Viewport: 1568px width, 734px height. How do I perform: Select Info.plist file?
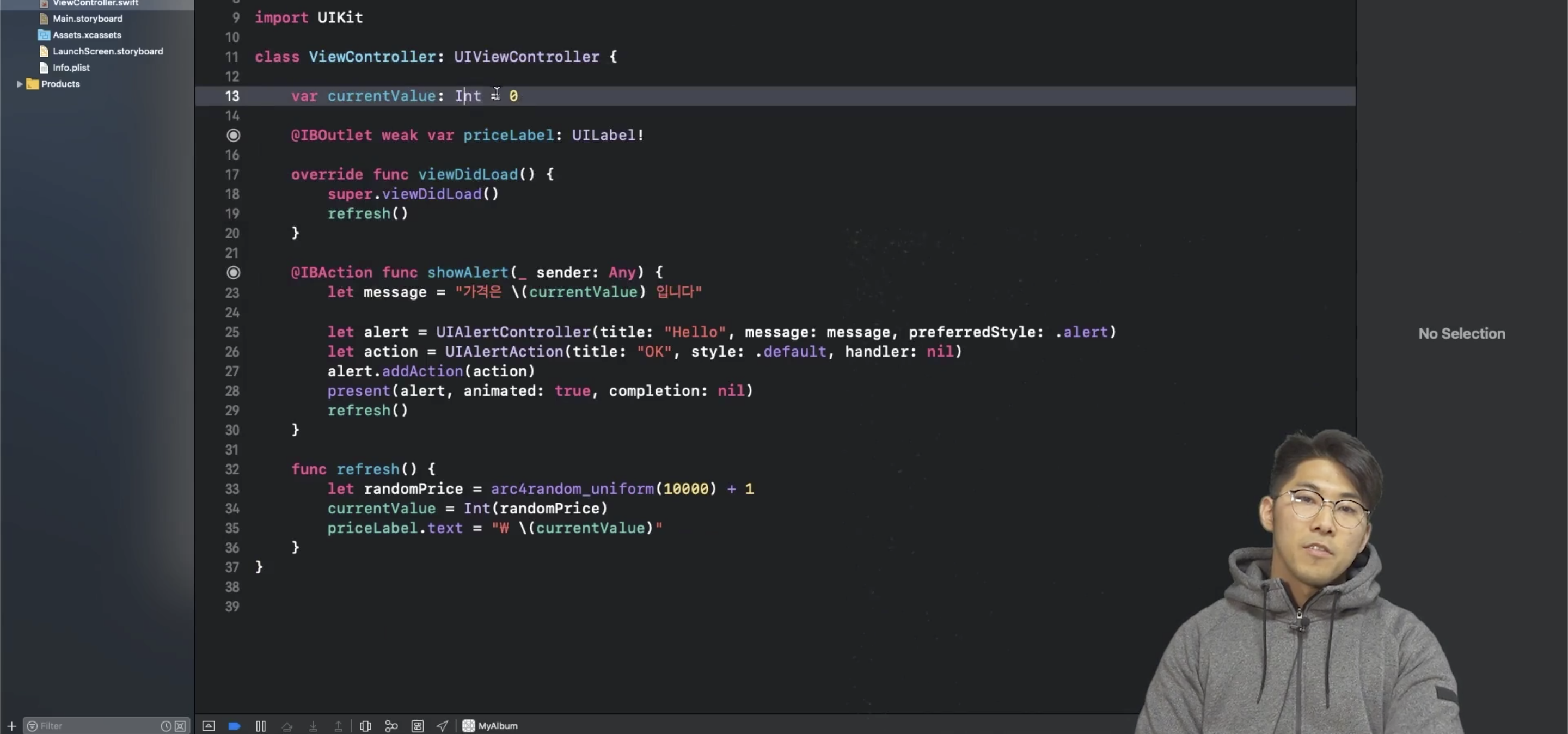click(71, 68)
